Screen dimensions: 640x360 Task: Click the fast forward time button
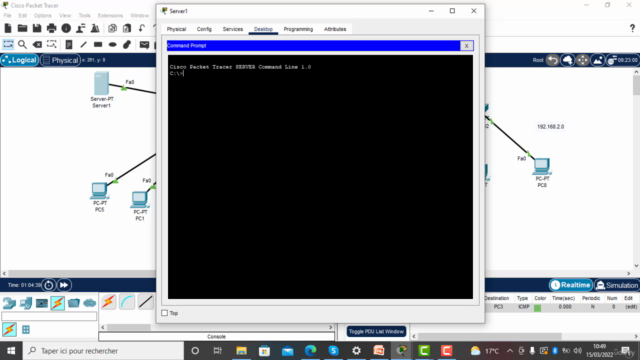(64, 285)
